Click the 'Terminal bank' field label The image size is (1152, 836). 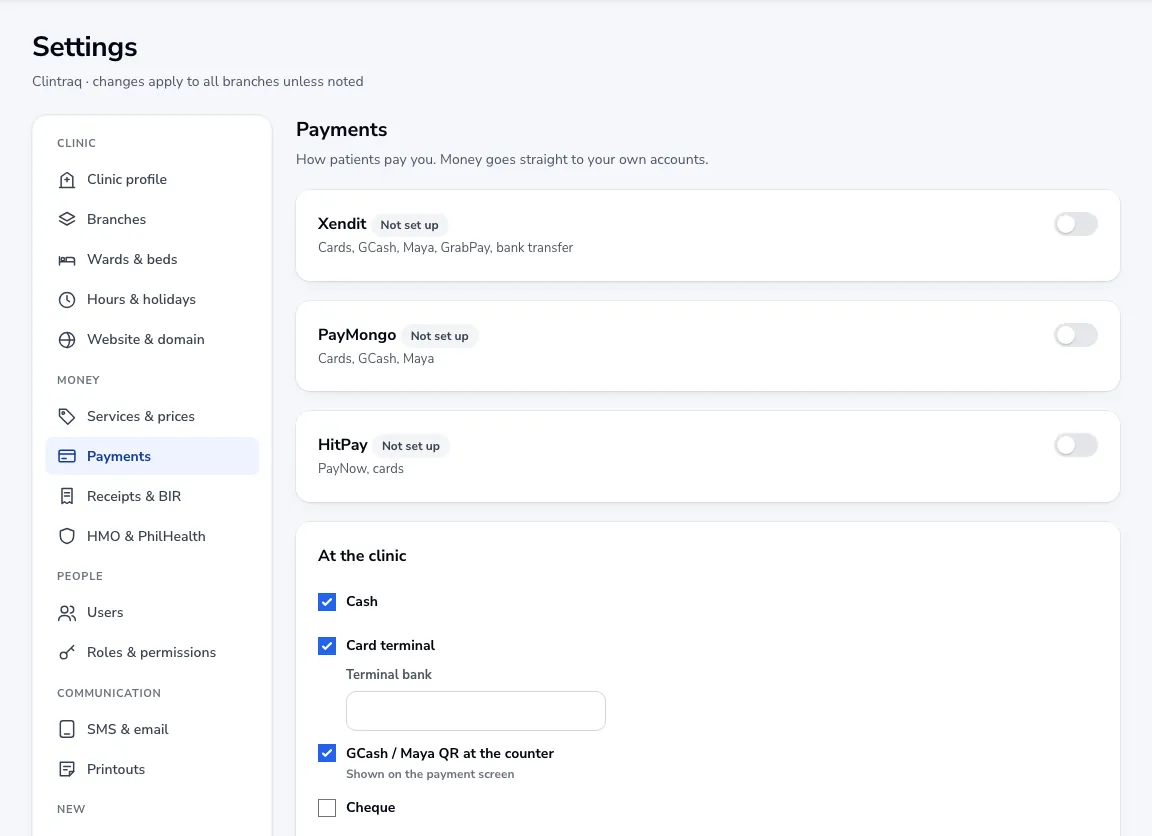[x=389, y=674]
